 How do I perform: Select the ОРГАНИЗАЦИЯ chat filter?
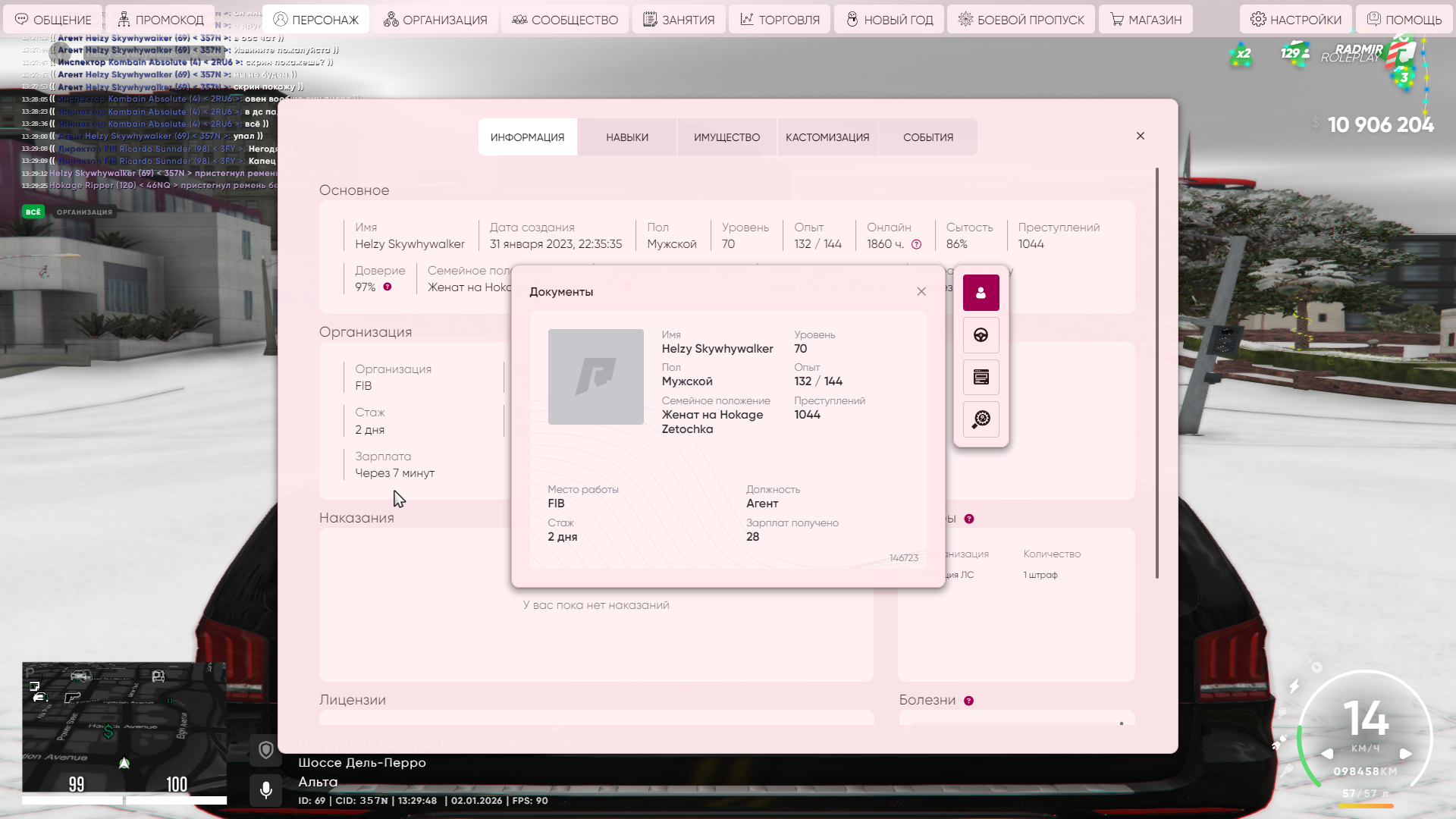(84, 212)
